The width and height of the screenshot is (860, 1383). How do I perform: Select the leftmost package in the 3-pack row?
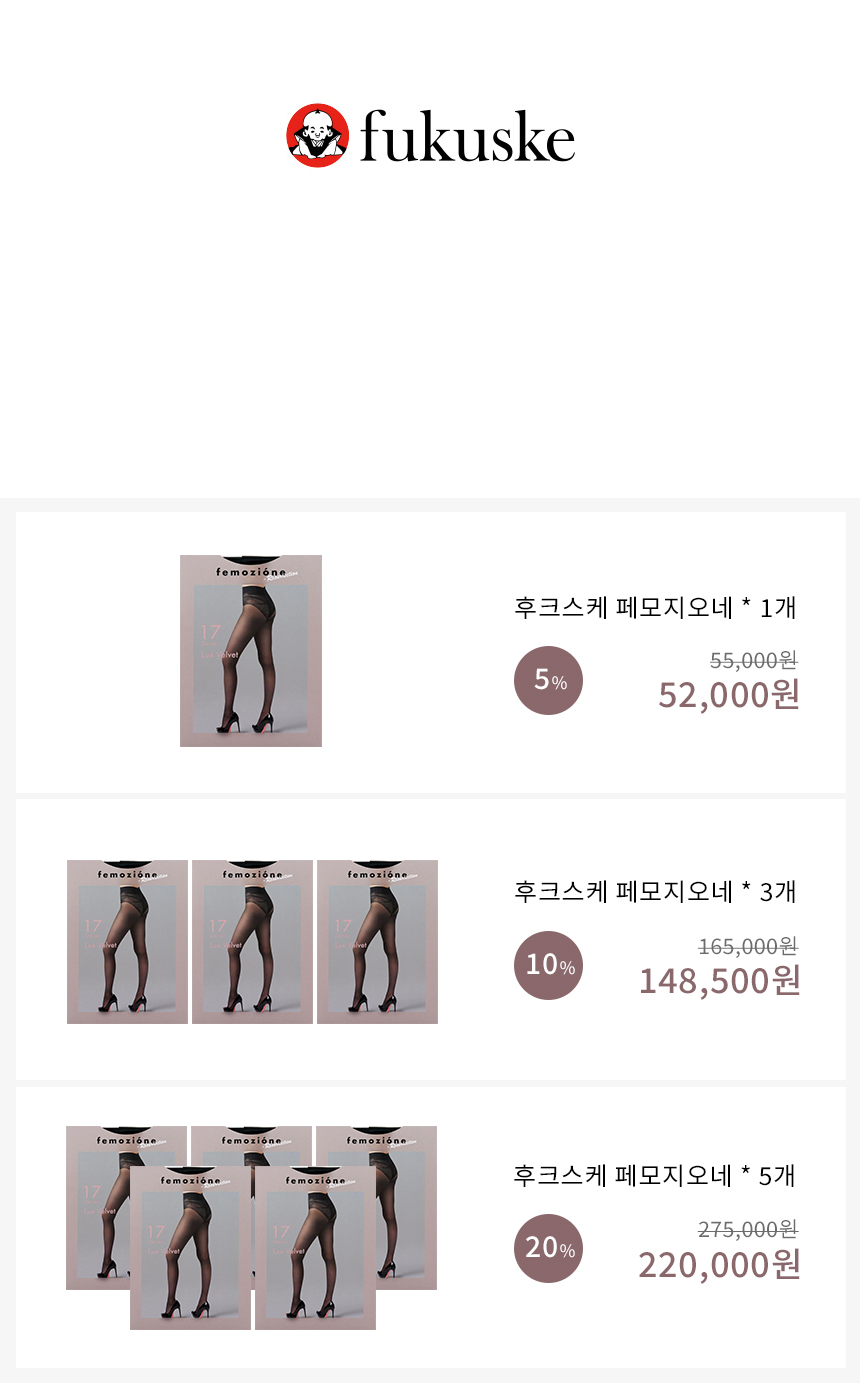[127, 942]
